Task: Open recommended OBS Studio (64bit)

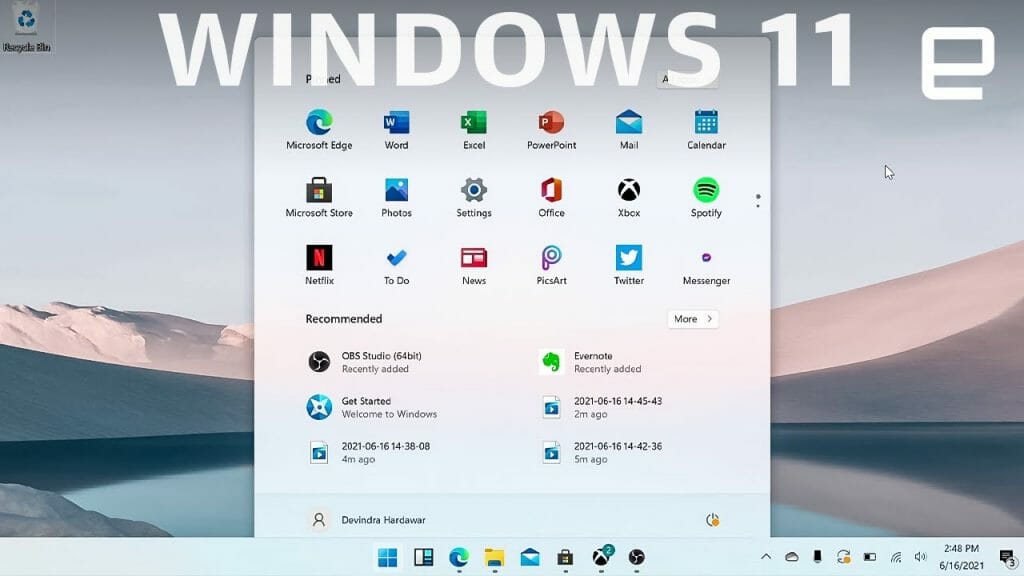Action: 366,362
